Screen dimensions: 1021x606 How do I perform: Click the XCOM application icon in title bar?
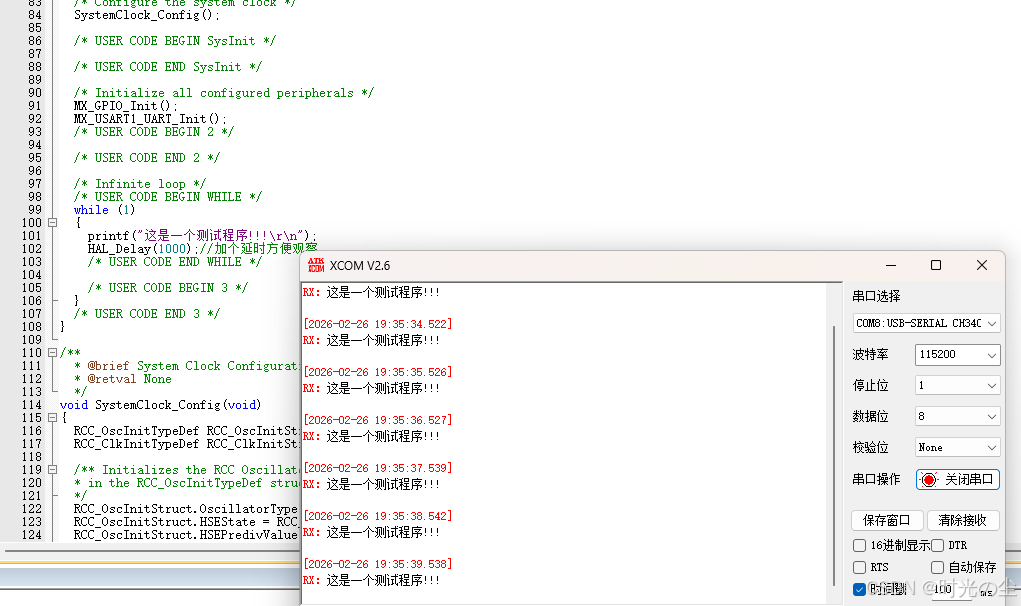(x=316, y=265)
